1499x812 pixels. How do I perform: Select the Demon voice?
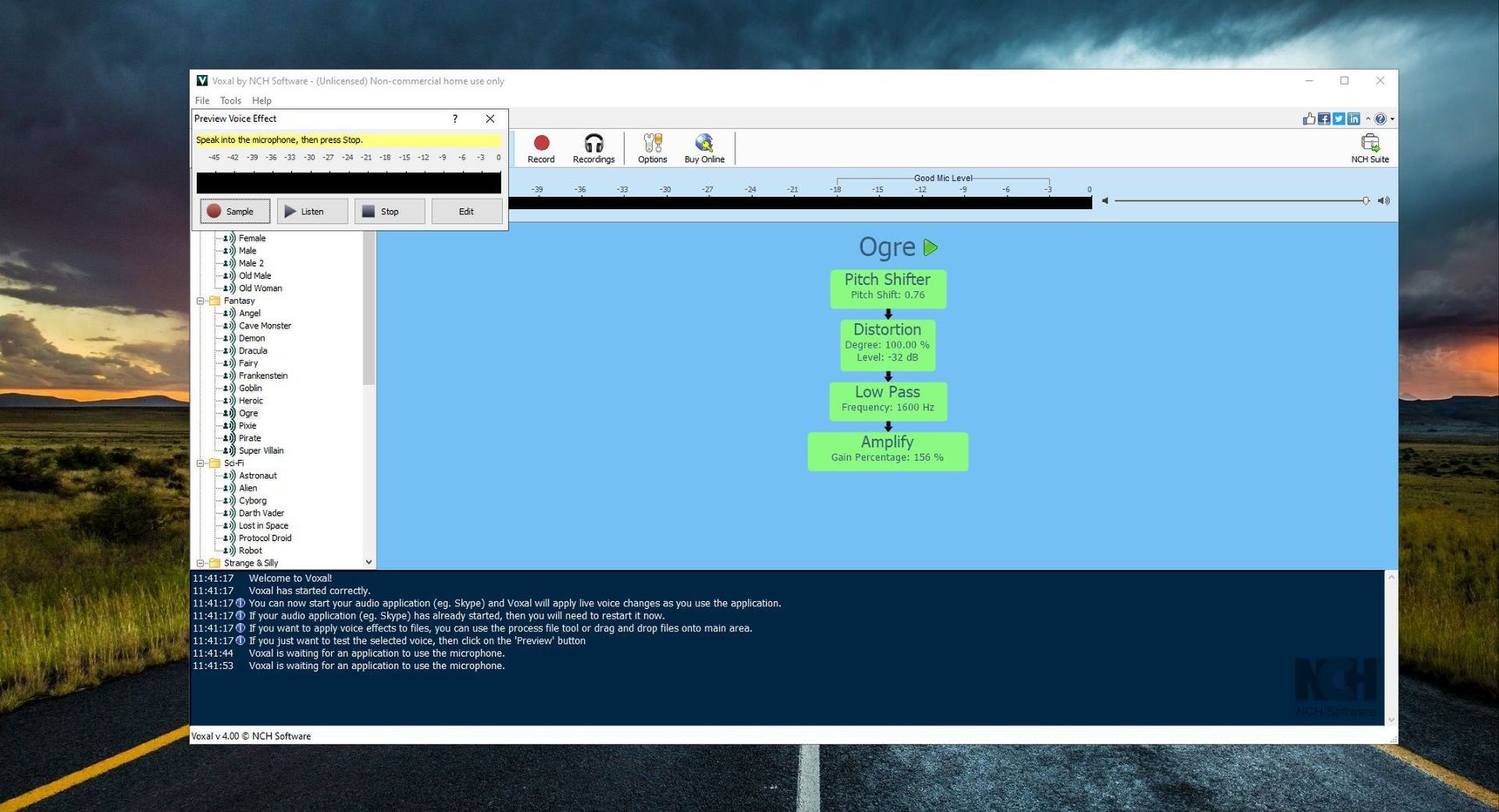point(252,339)
